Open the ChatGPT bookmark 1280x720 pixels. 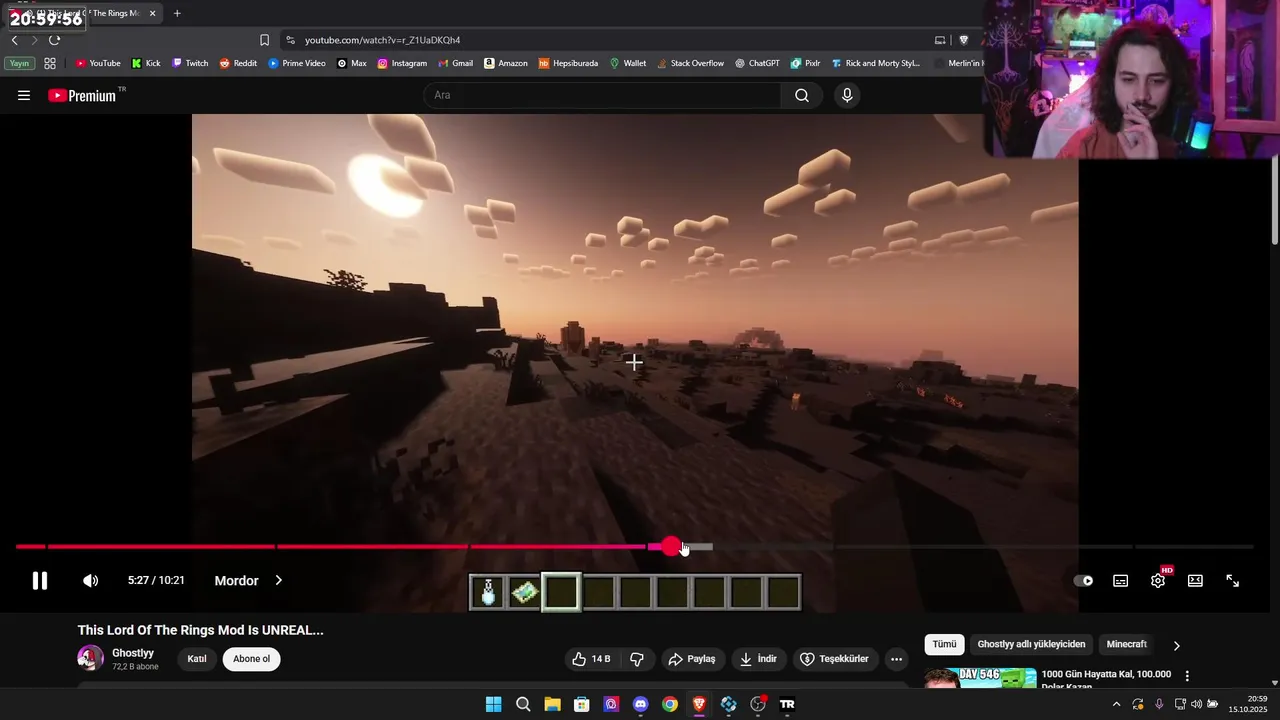pos(757,63)
